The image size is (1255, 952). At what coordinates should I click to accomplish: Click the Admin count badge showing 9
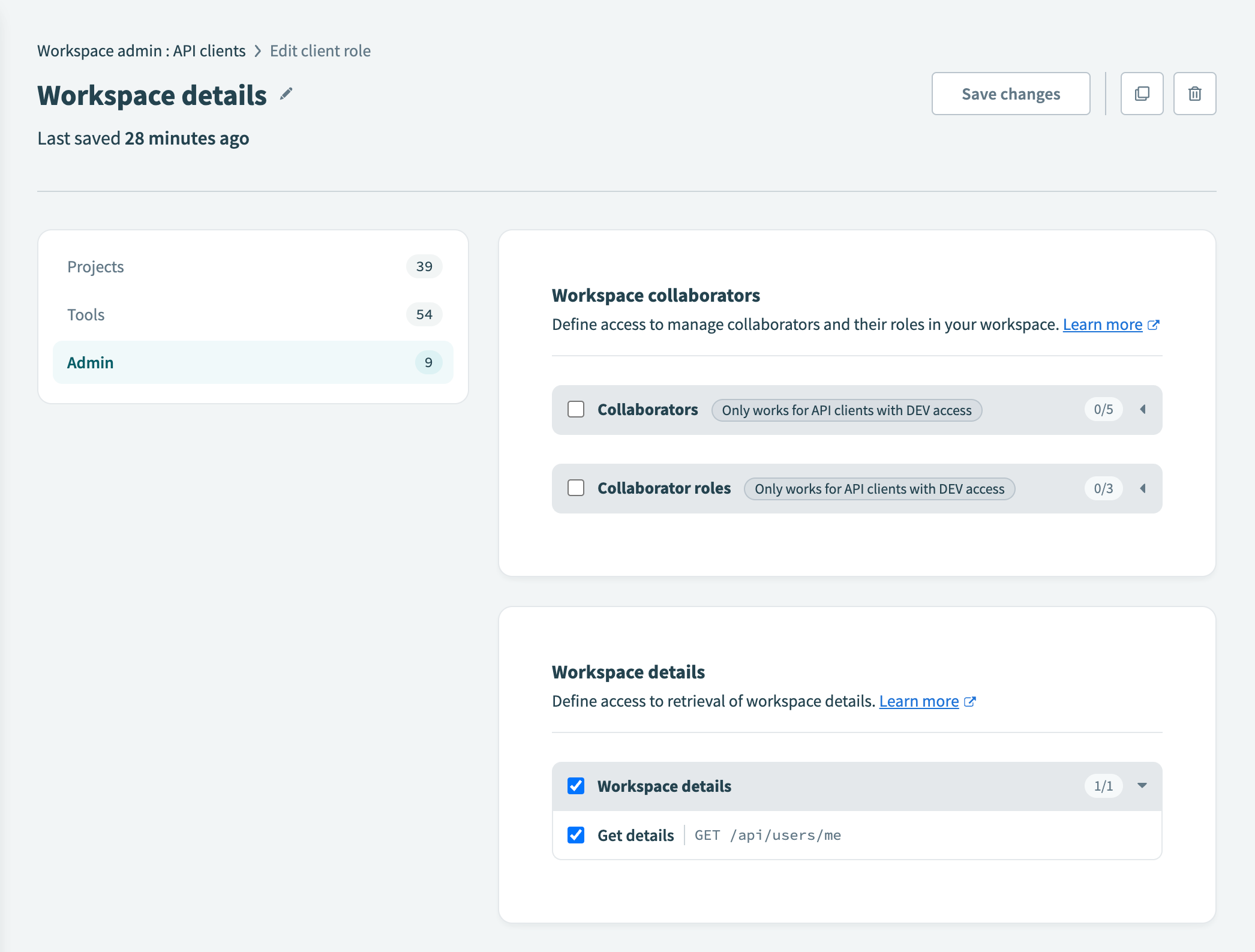tap(428, 362)
